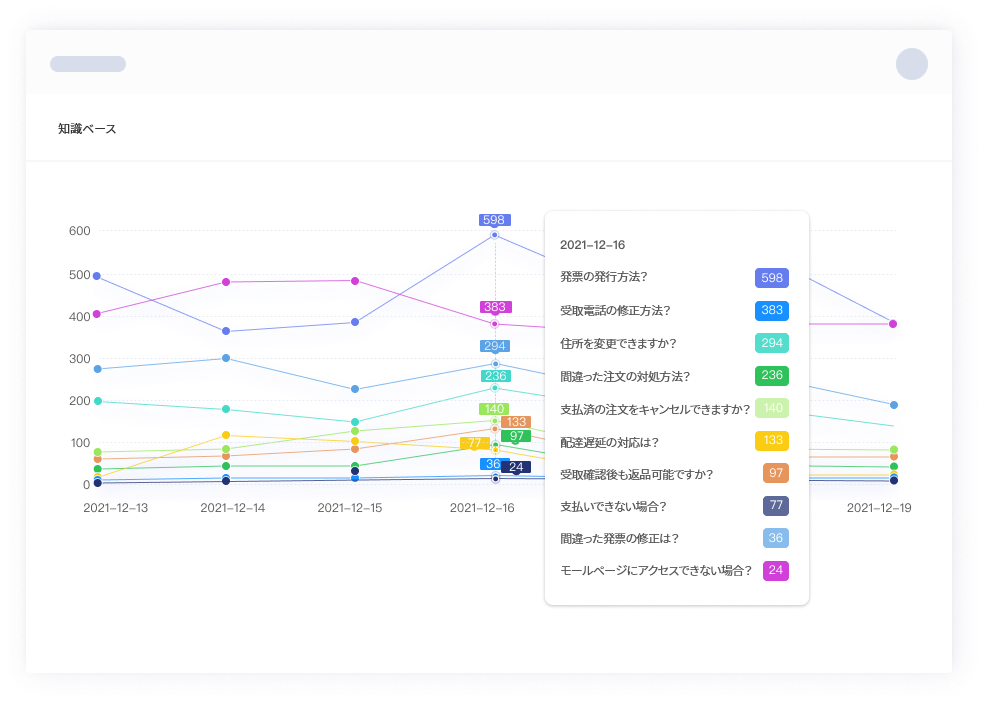Click the gray placeholder logo pill
986x703 pixels.
click(x=88, y=64)
